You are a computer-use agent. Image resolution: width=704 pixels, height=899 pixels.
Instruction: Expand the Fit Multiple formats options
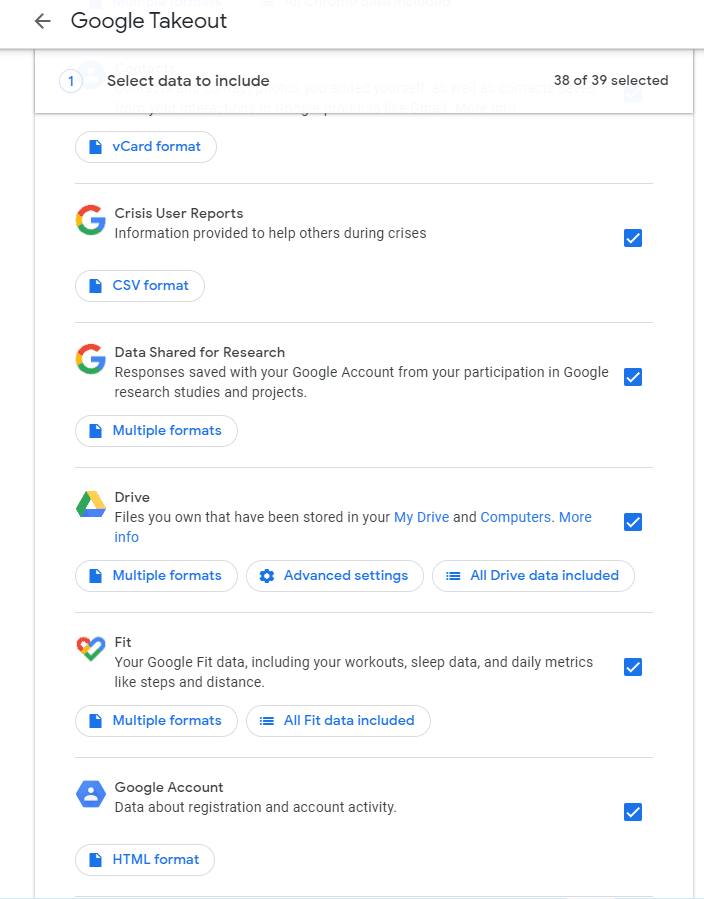pos(156,721)
